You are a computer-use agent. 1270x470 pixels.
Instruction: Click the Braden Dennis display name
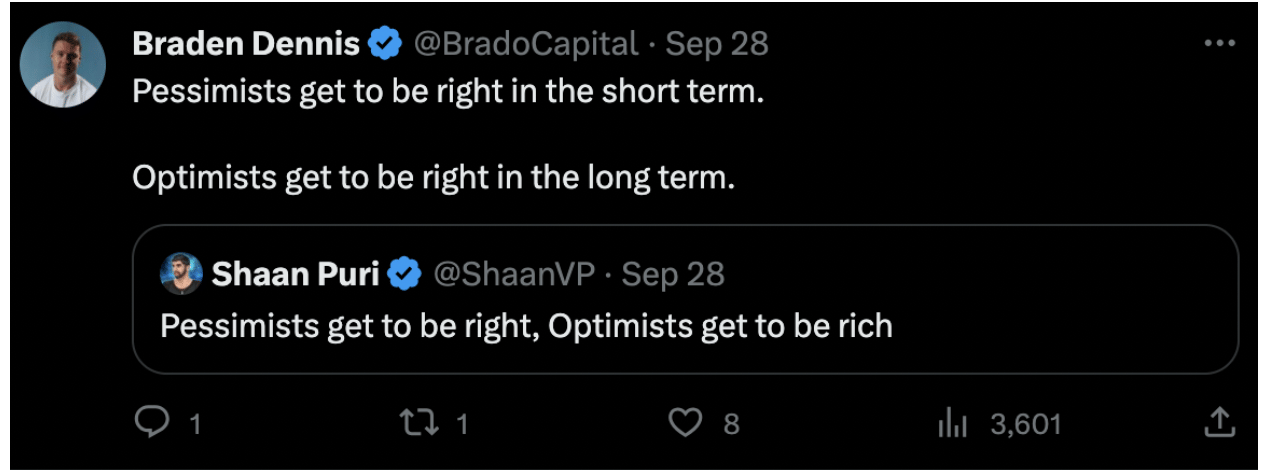click(247, 44)
